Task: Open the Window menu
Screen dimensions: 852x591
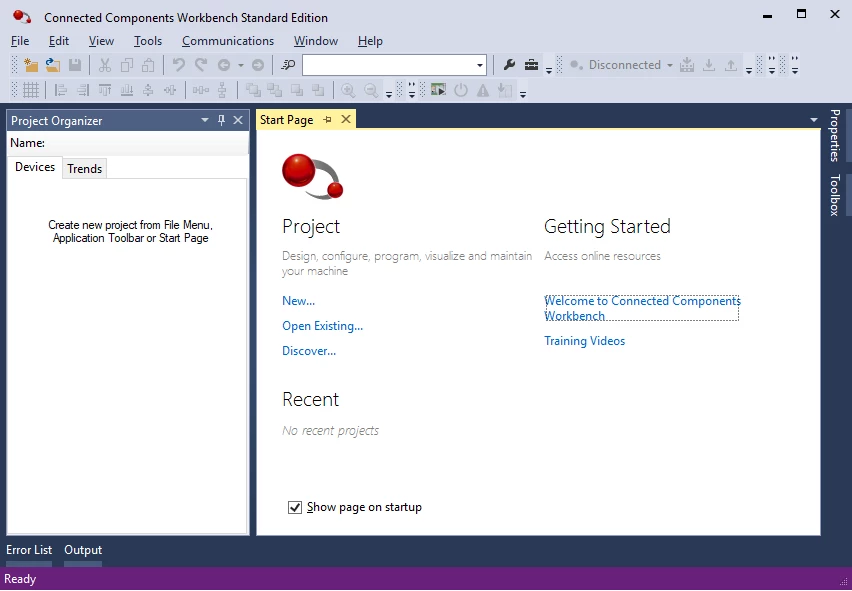Action: pos(316,41)
